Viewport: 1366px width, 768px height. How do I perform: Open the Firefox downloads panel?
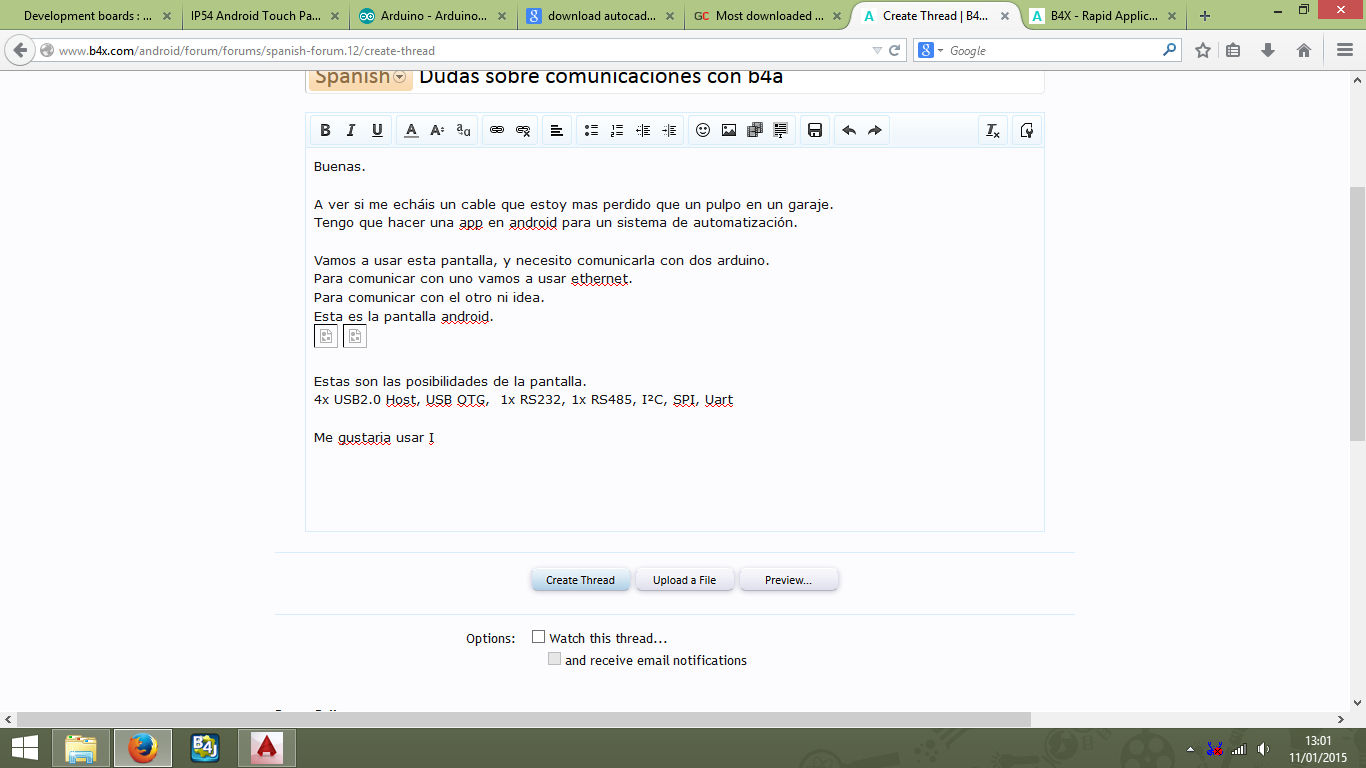tap(1268, 50)
